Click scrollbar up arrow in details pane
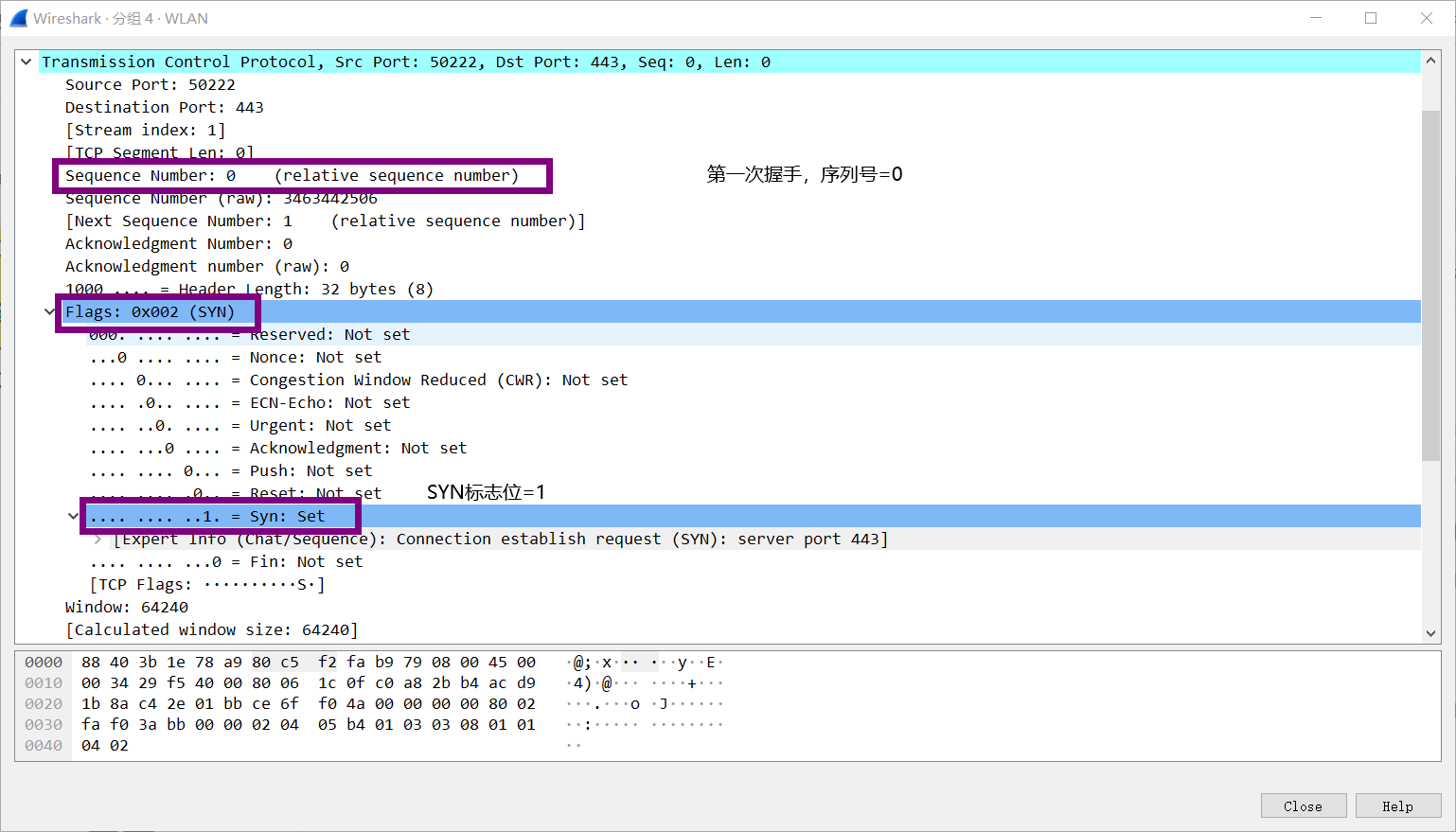Image resolution: width=1456 pixels, height=832 pixels. coord(1430,61)
